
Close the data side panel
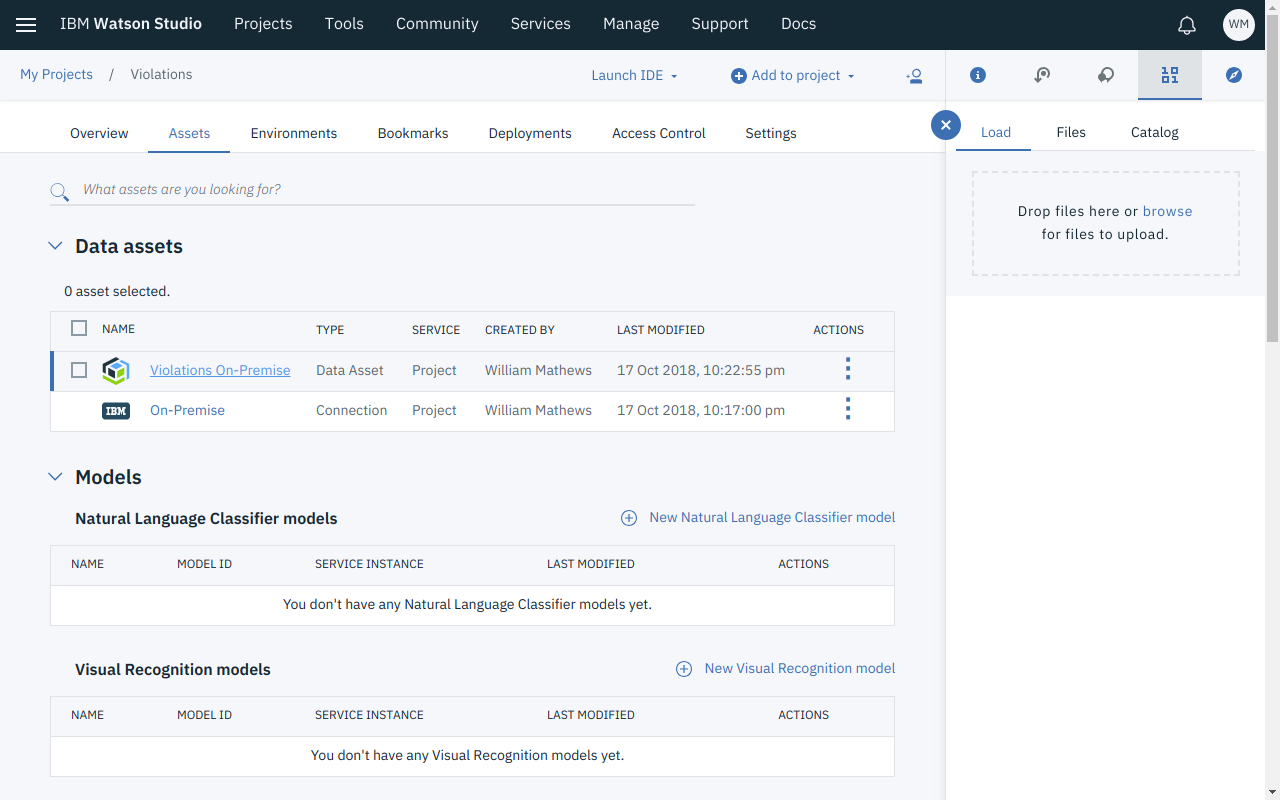point(946,125)
